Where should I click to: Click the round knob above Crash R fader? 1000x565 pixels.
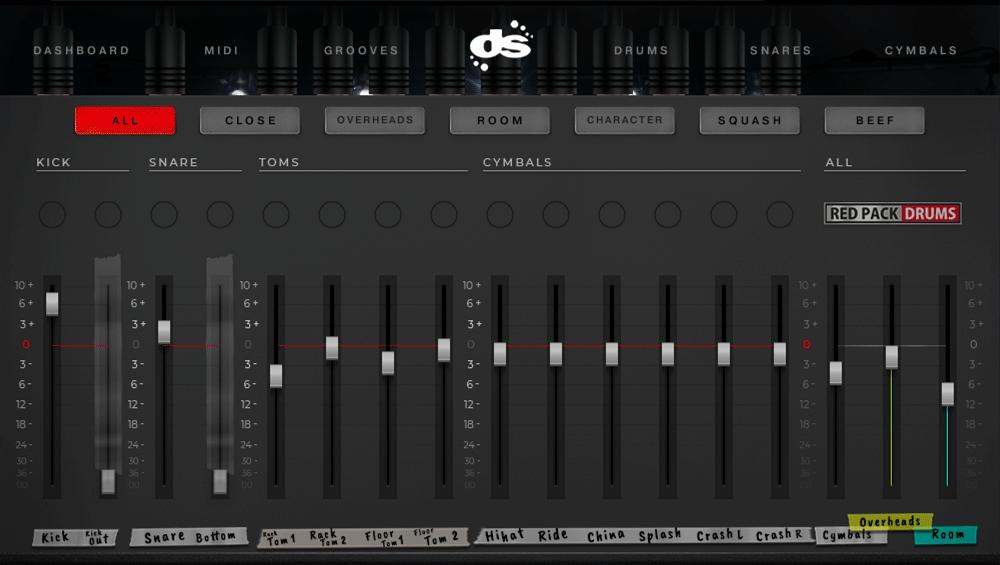click(780, 214)
